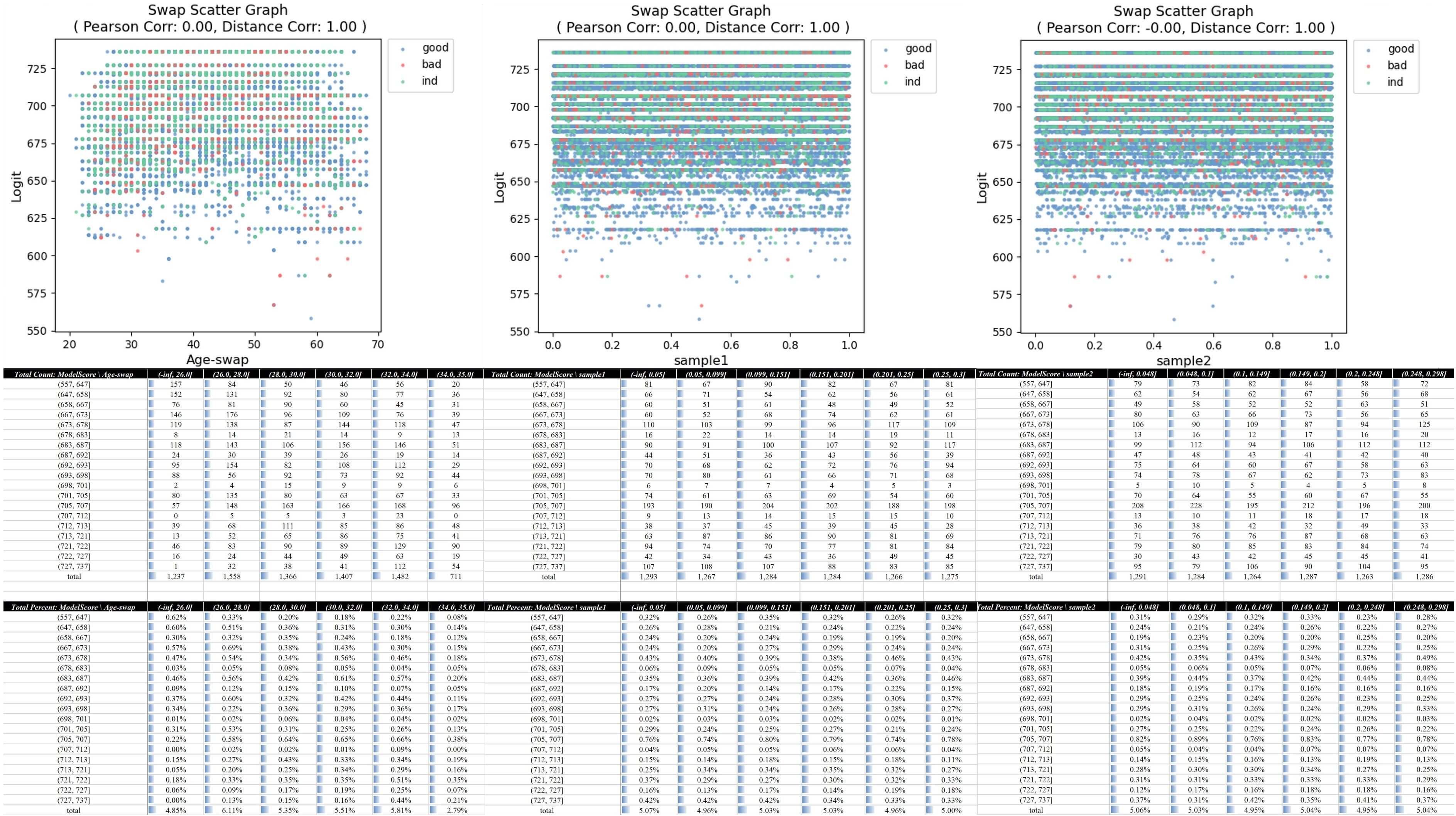Click the blue 'good' legend marker in sample2 chart
Image resolution: width=1456 pixels, height=816 pixels.
tap(1369, 50)
